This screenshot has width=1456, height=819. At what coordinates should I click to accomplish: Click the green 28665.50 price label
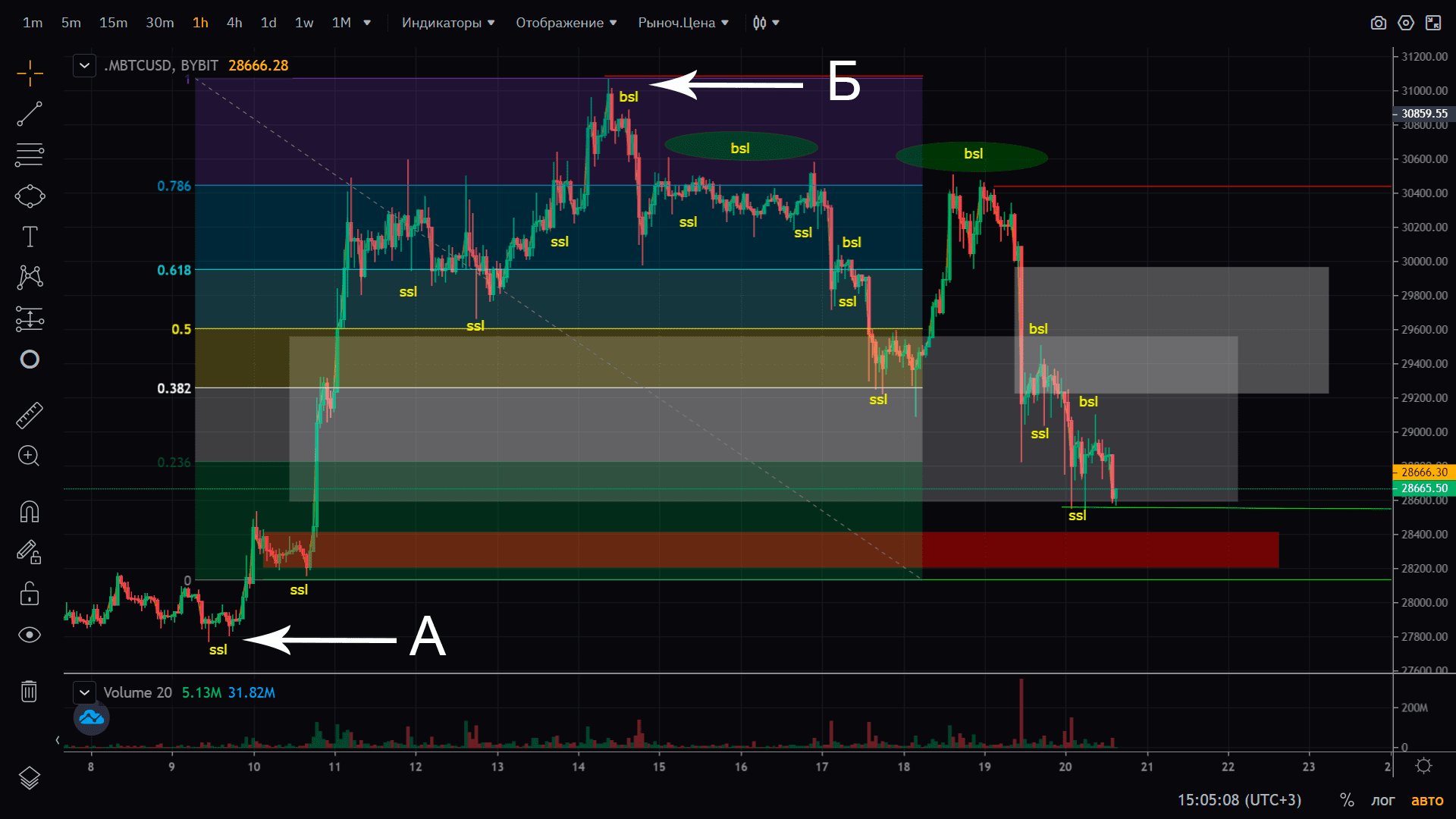1423,488
